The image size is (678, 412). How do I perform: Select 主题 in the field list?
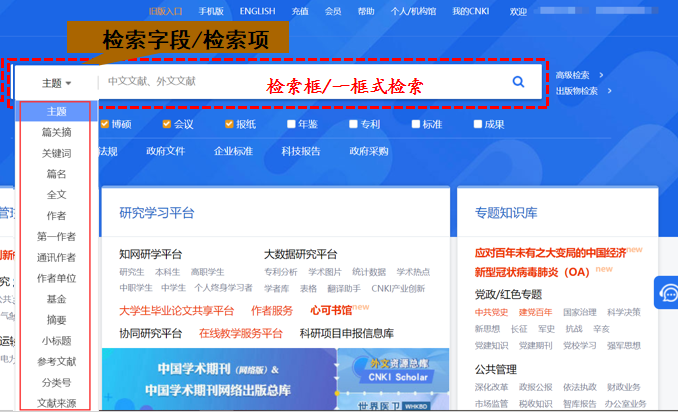click(56, 112)
